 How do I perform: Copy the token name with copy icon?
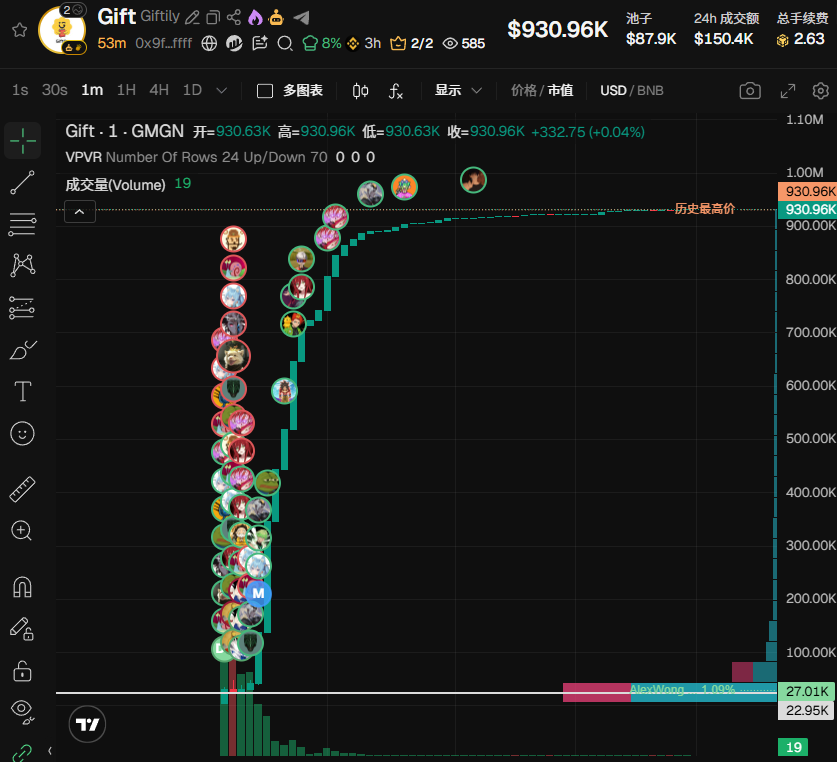(x=213, y=18)
